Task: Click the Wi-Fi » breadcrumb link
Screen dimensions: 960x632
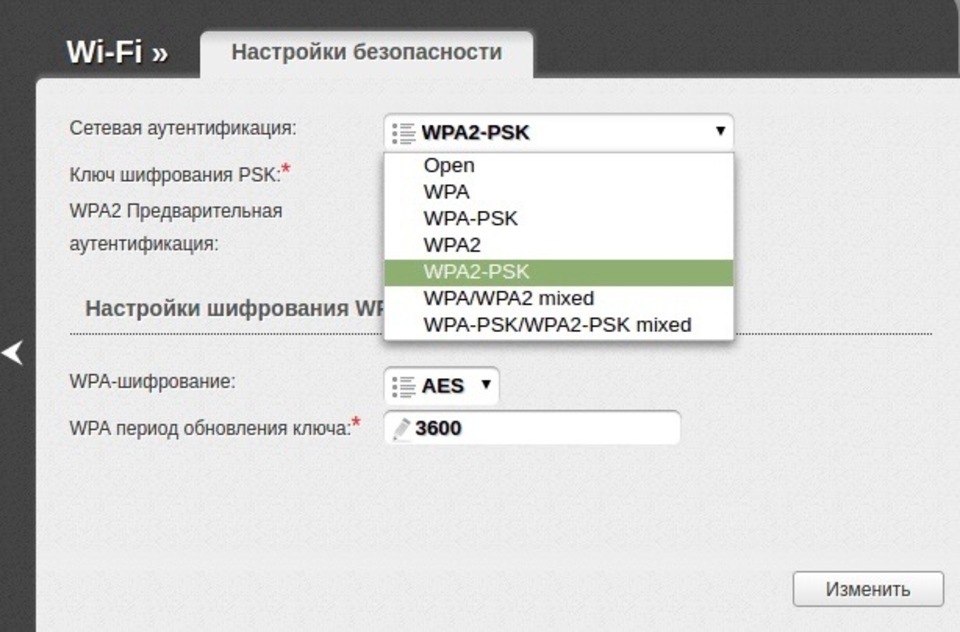Action: coord(116,52)
